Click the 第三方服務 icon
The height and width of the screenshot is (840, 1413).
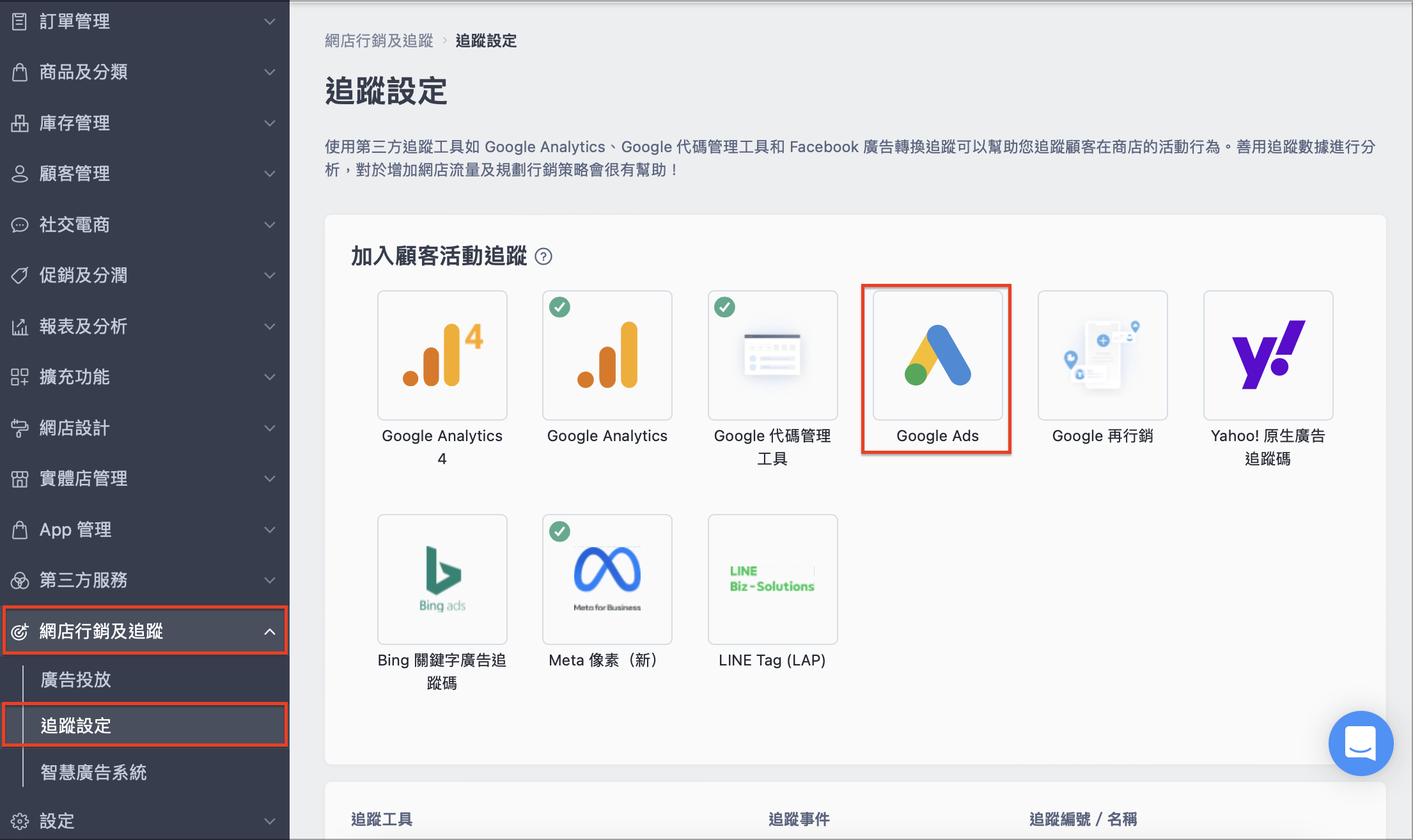pos(20,580)
